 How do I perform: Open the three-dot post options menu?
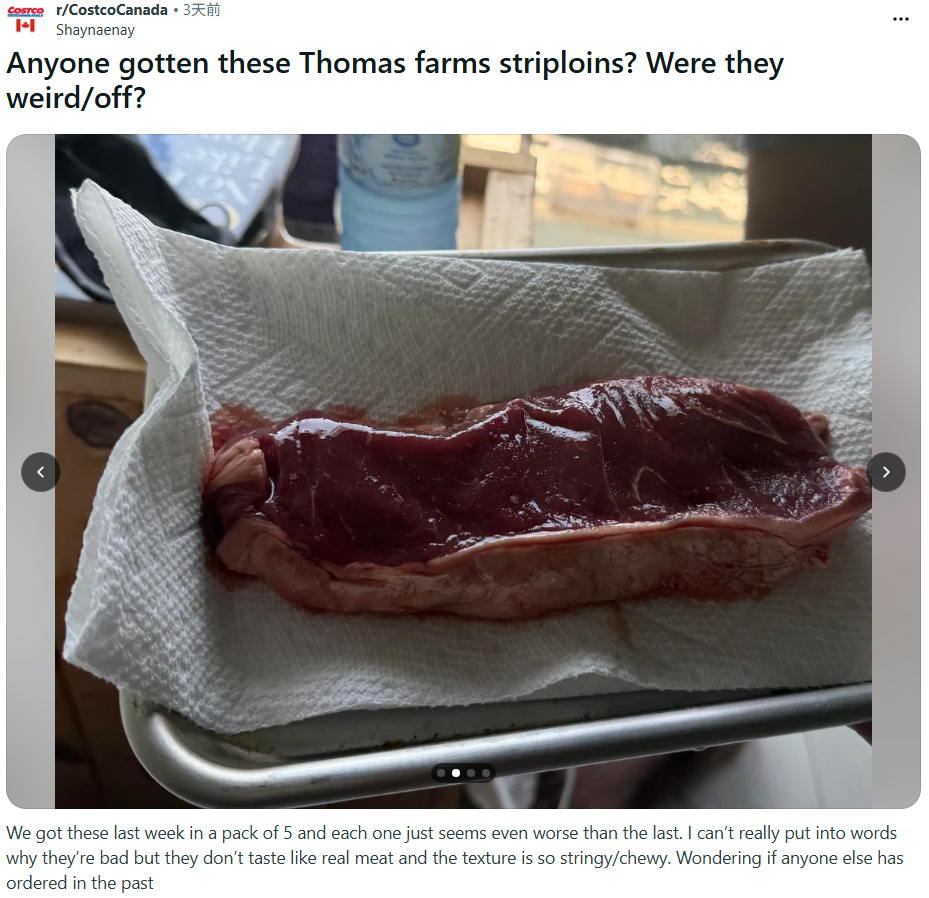(x=900, y=20)
